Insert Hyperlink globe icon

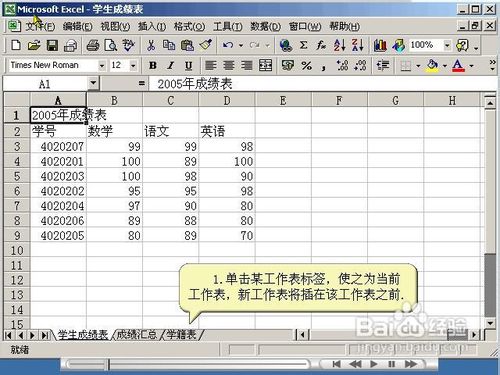click(286, 45)
